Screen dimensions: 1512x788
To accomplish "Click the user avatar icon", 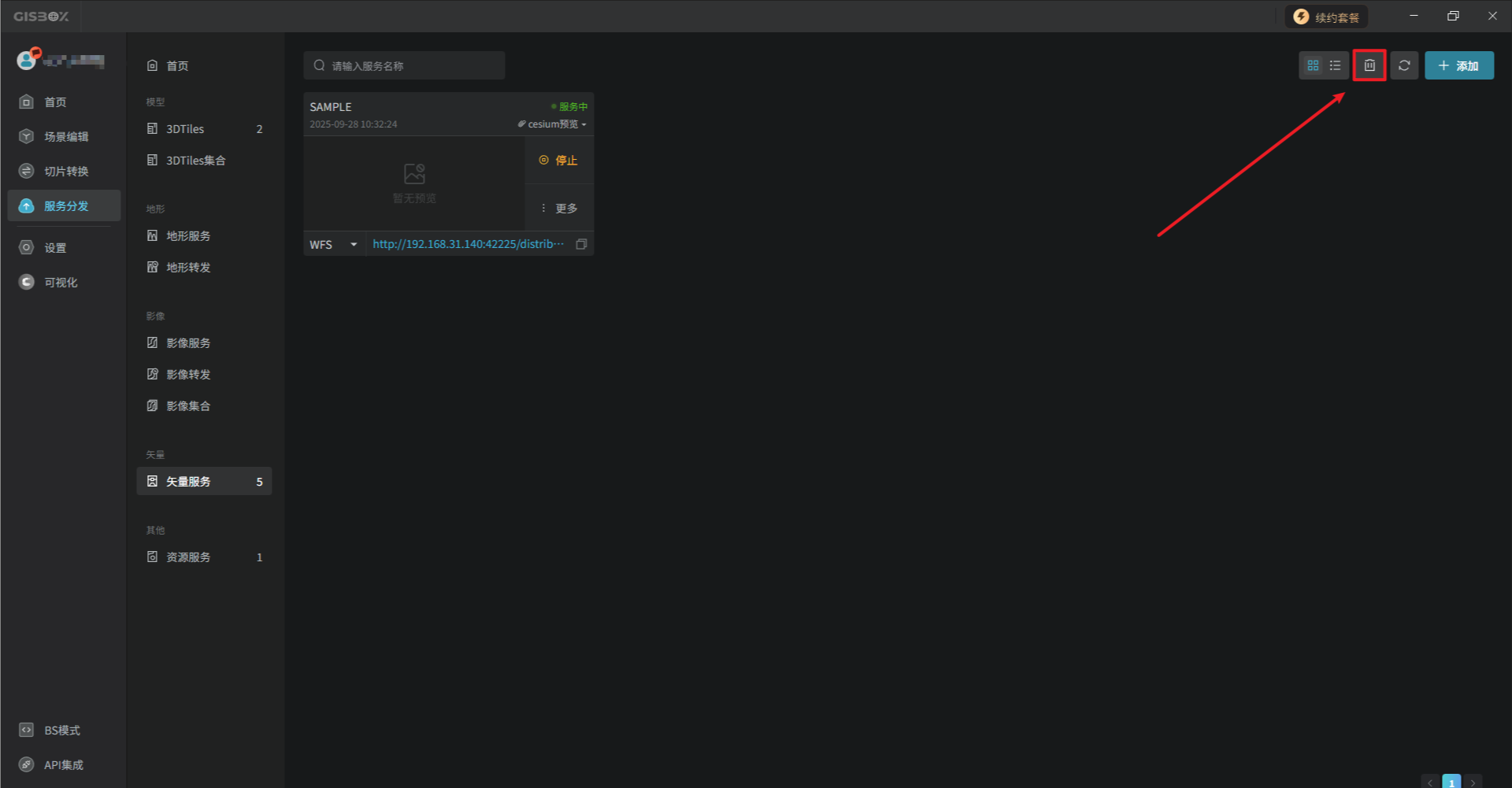I will [27, 60].
